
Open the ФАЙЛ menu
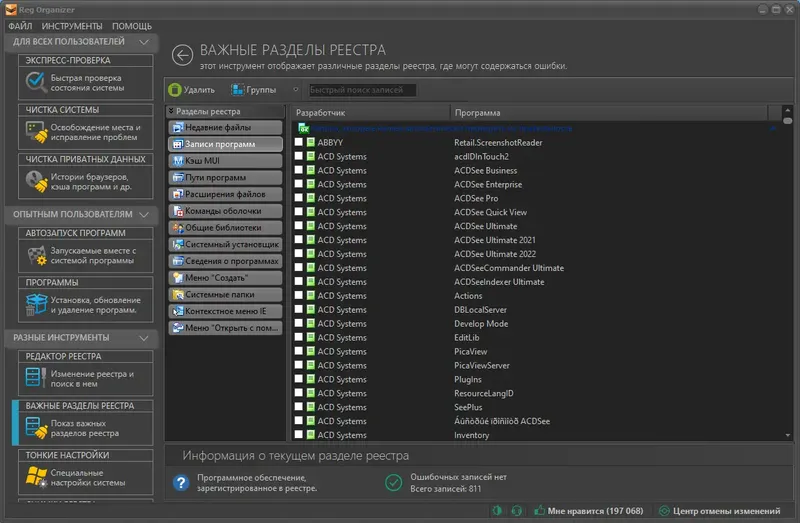pos(20,26)
